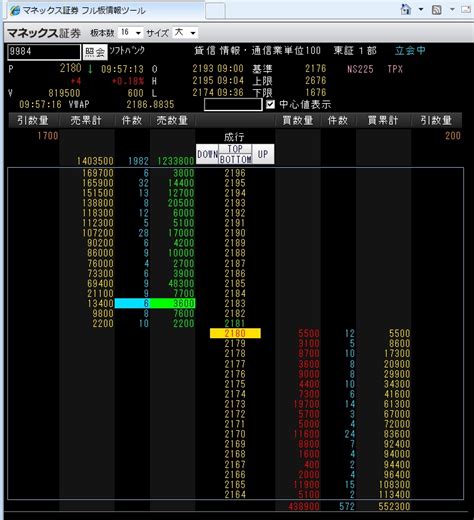Click the TPX index label
474x520 pixels.
click(x=395, y=69)
